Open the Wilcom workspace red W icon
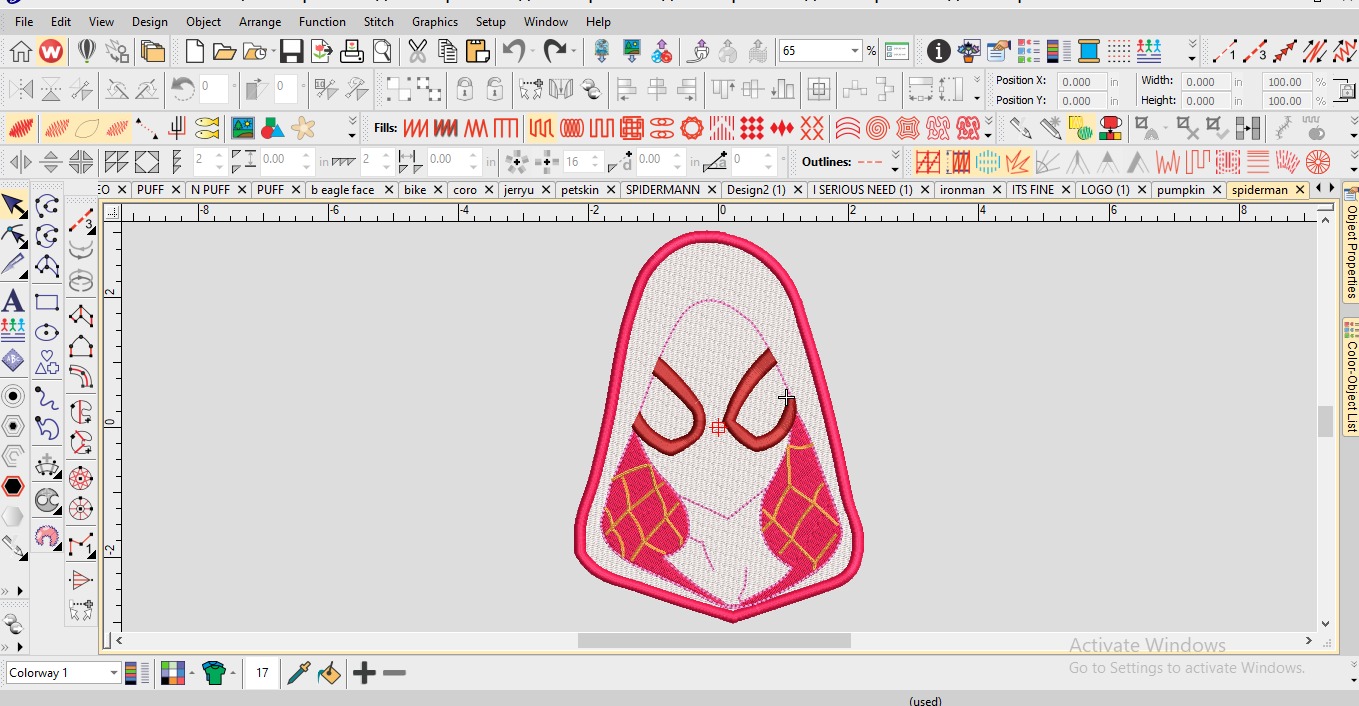Viewport: 1359px width, 706px height. (50, 51)
